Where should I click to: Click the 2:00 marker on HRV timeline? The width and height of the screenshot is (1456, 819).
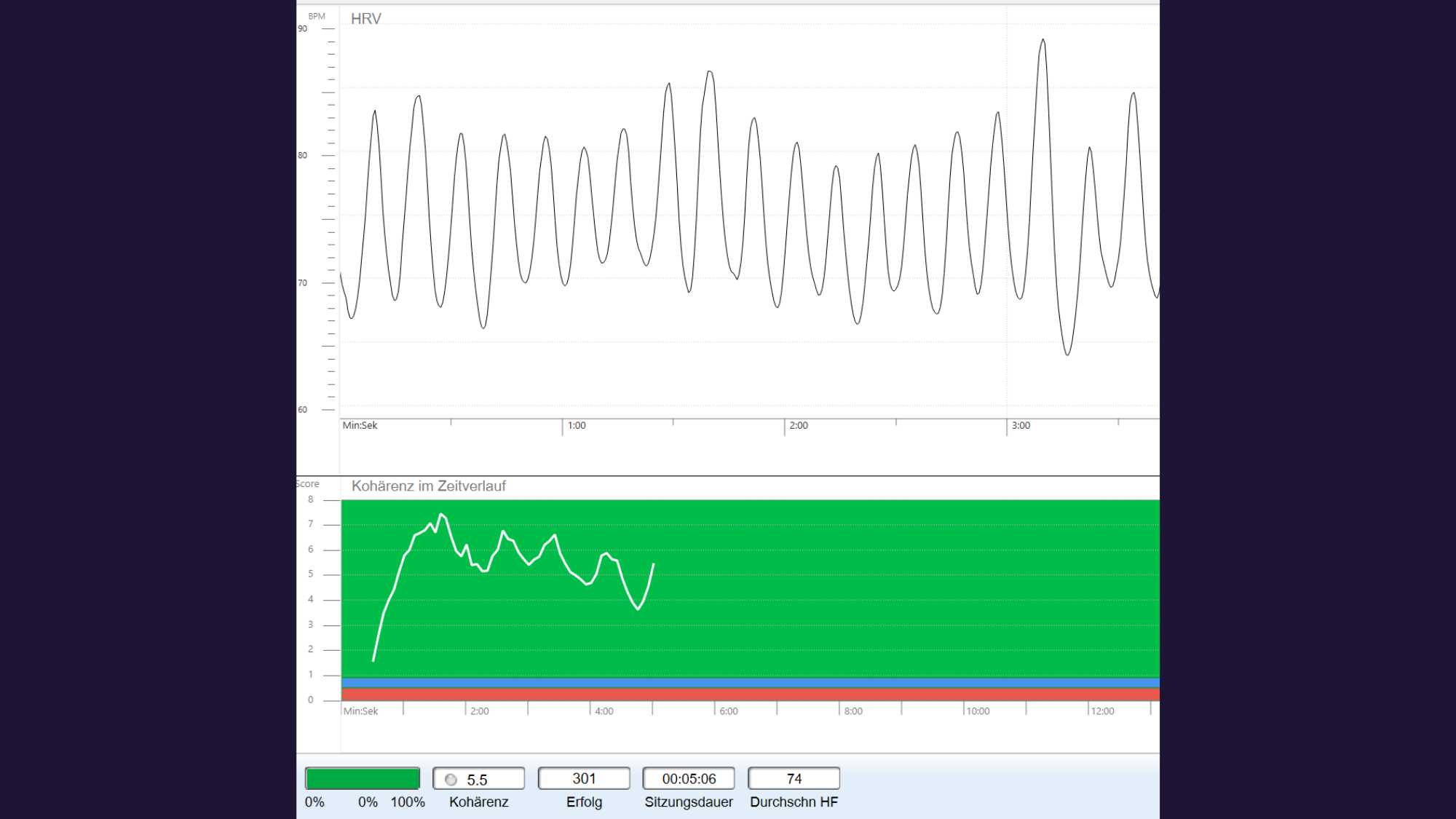(799, 425)
